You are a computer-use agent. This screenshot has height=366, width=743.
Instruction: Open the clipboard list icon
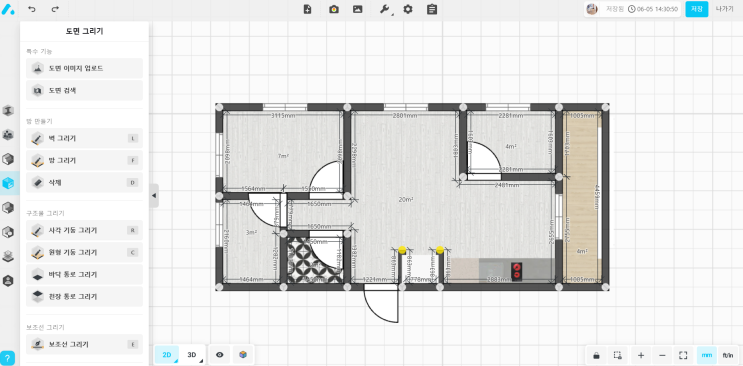pos(432,9)
